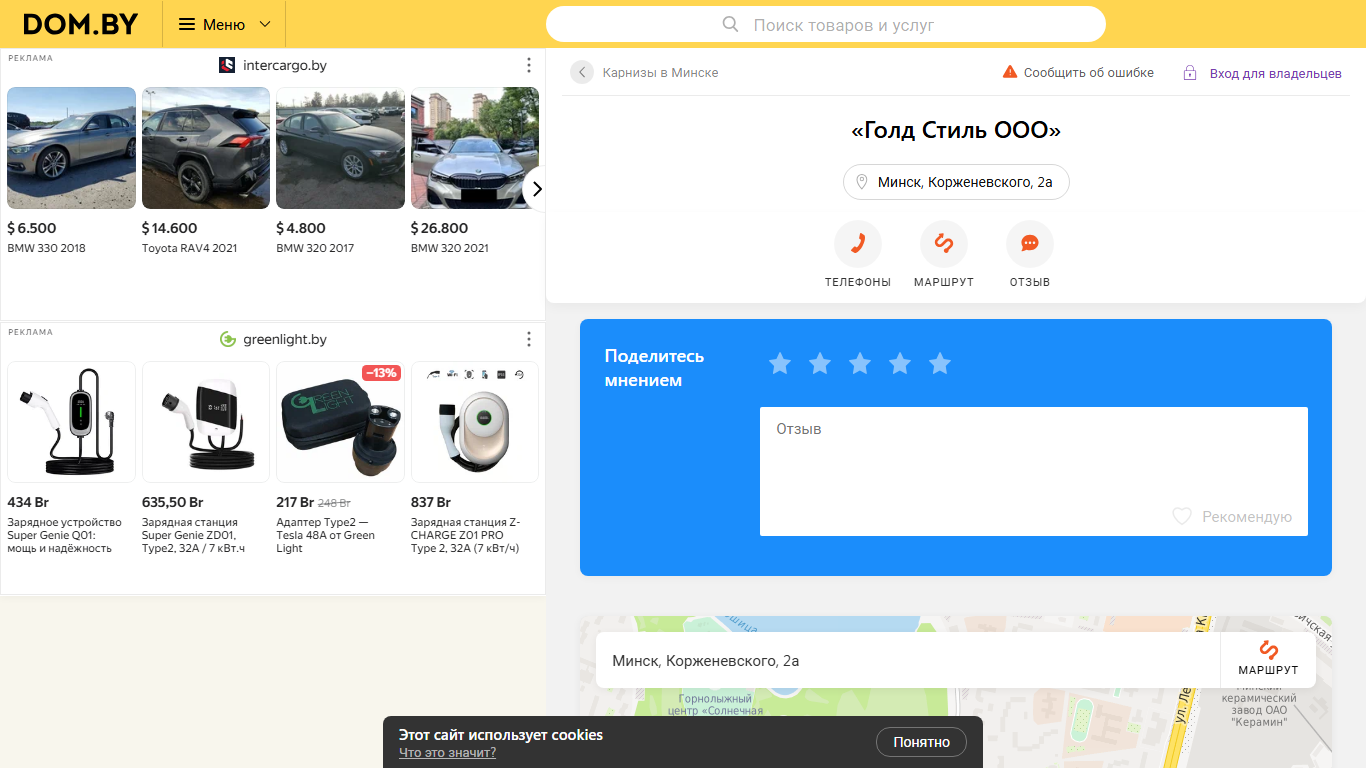This screenshot has height=768, width=1366.
Task: Rate one star
Action: (780, 364)
